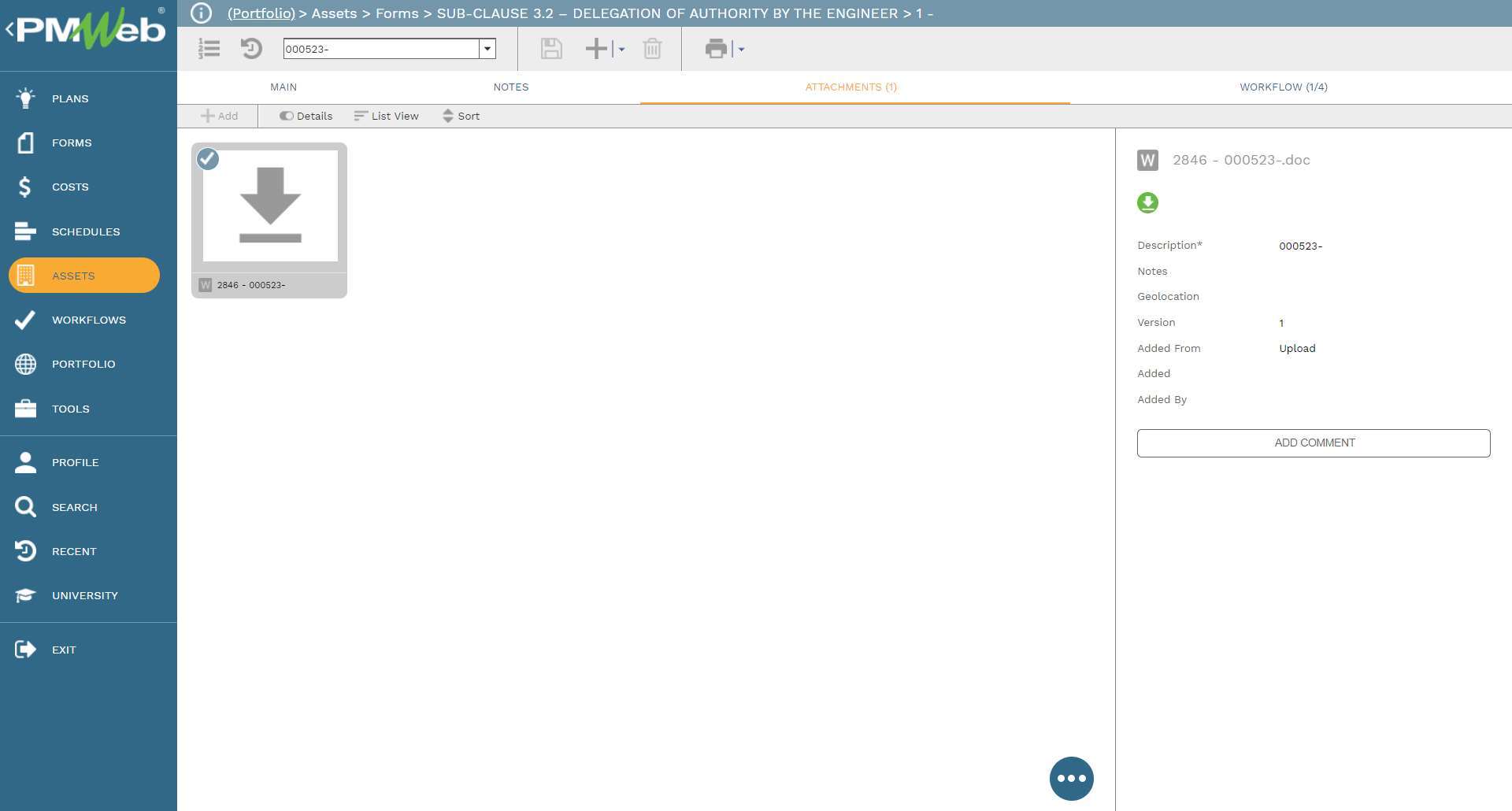Click thumbnail caption 2846 - 000523-
This screenshot has width=1512, height=811.
251,285
